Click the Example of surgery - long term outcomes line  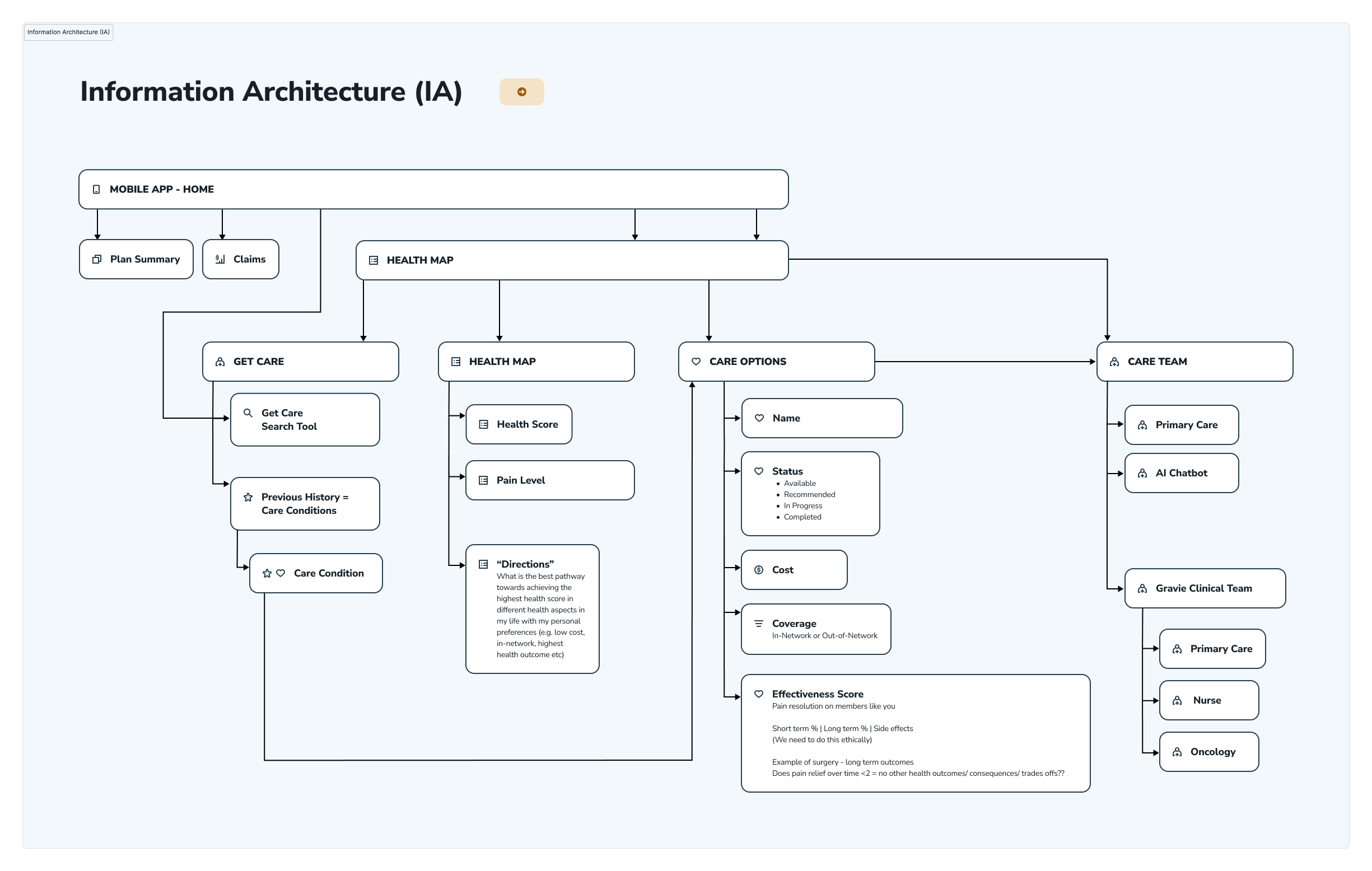pos(843,762)
